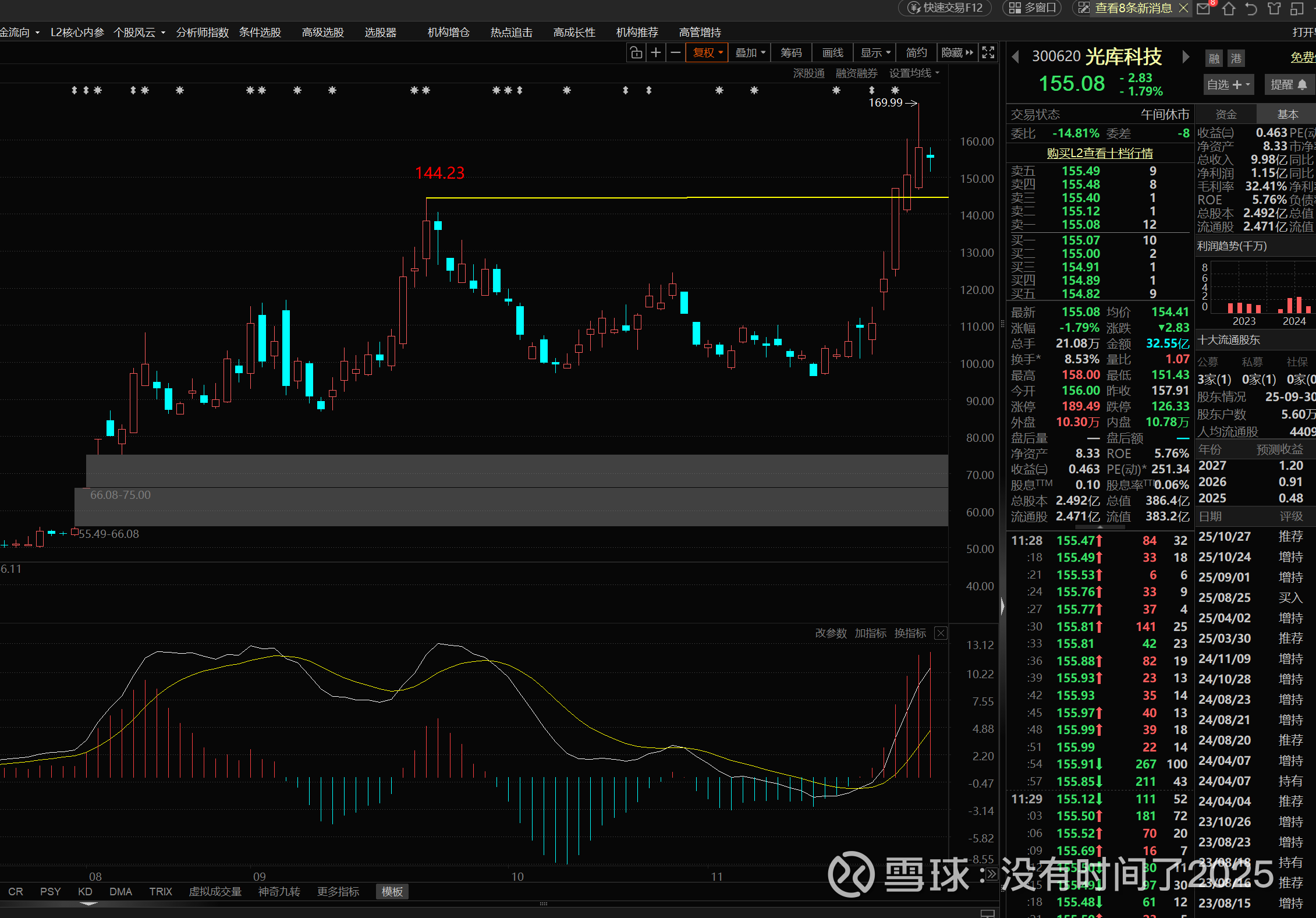Toggle the 筹码 chip distribution view
Screen dimensions: 1316x918
791,53
